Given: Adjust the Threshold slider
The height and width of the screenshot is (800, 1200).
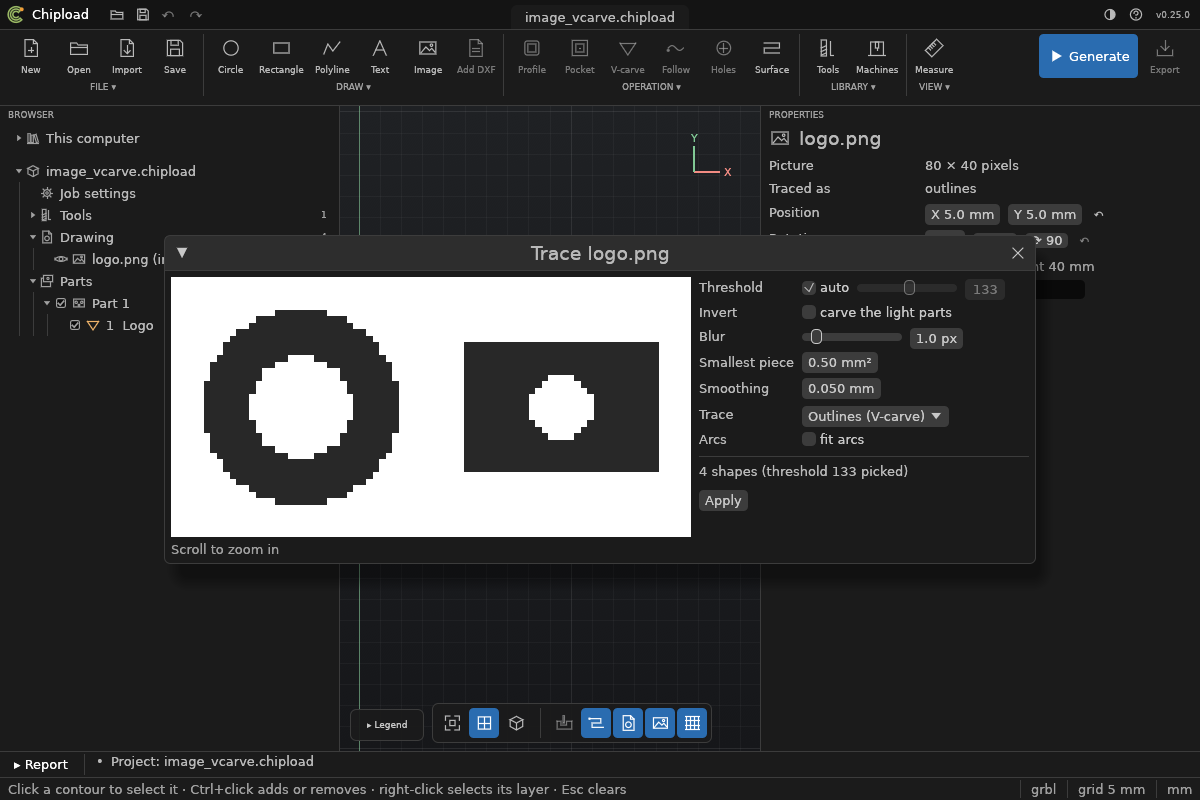Looking at the screenshot, I should click(x=907, y=288).
